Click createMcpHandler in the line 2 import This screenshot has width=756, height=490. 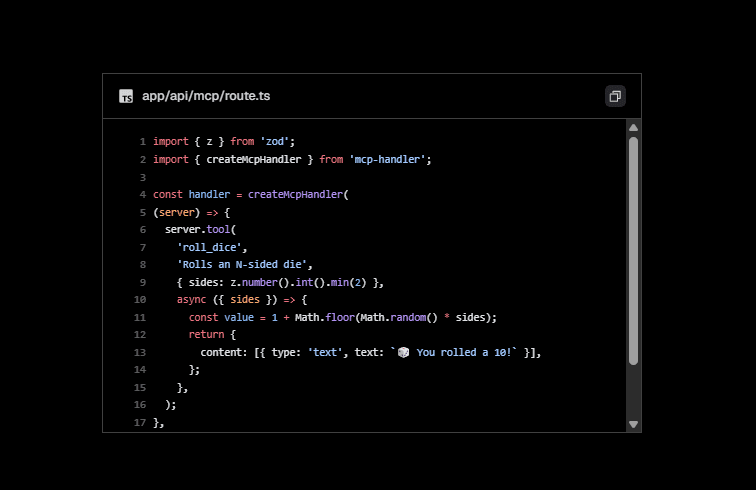coord(254,159)
